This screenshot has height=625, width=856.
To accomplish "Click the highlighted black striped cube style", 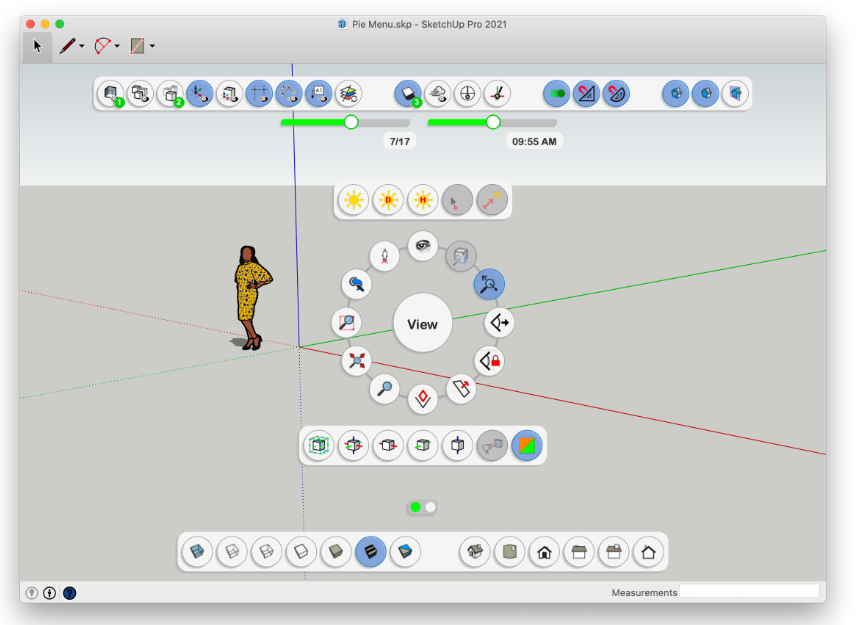I will tap(371, 552).
